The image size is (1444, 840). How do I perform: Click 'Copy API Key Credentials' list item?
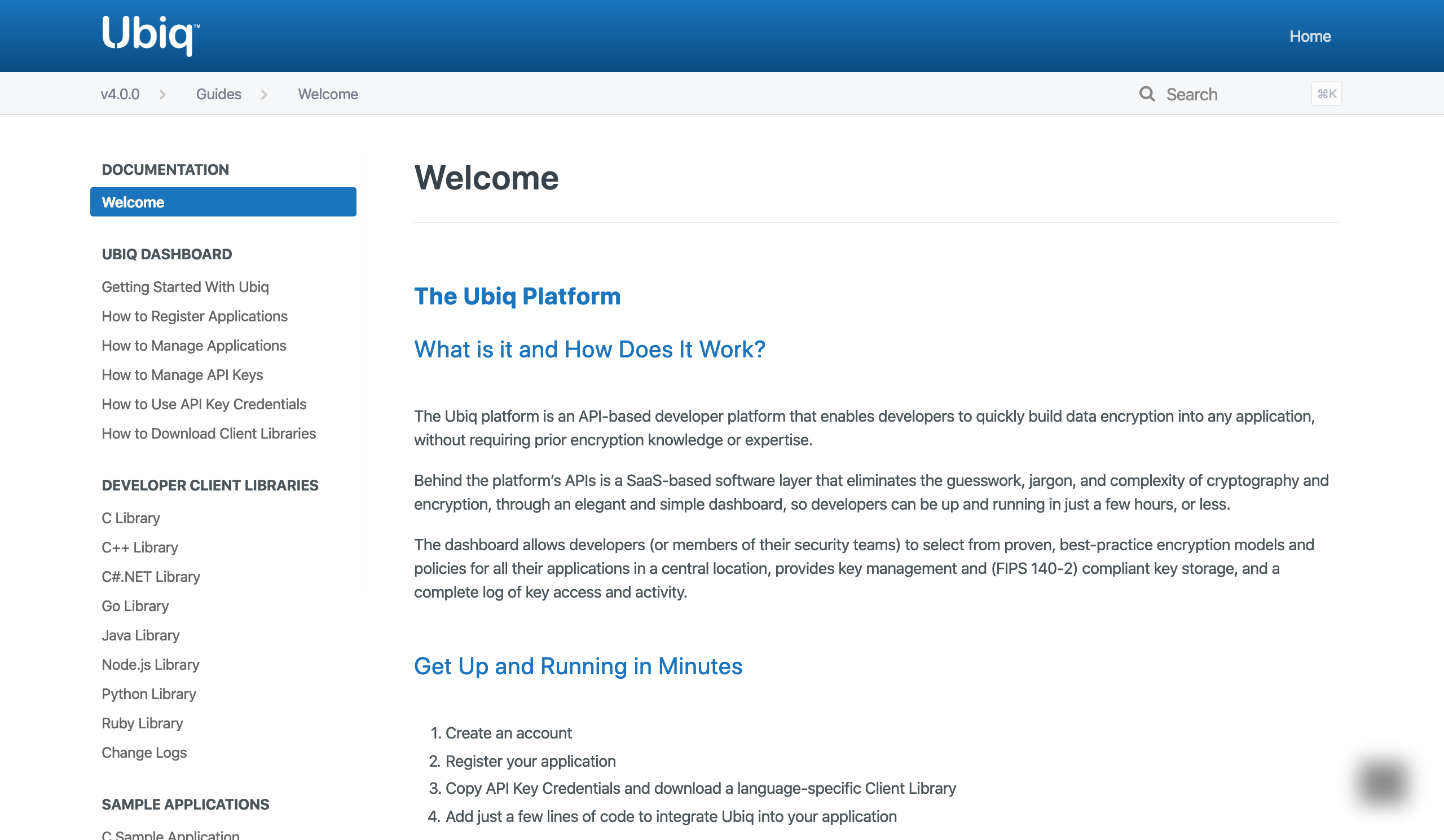pos(701,789)
